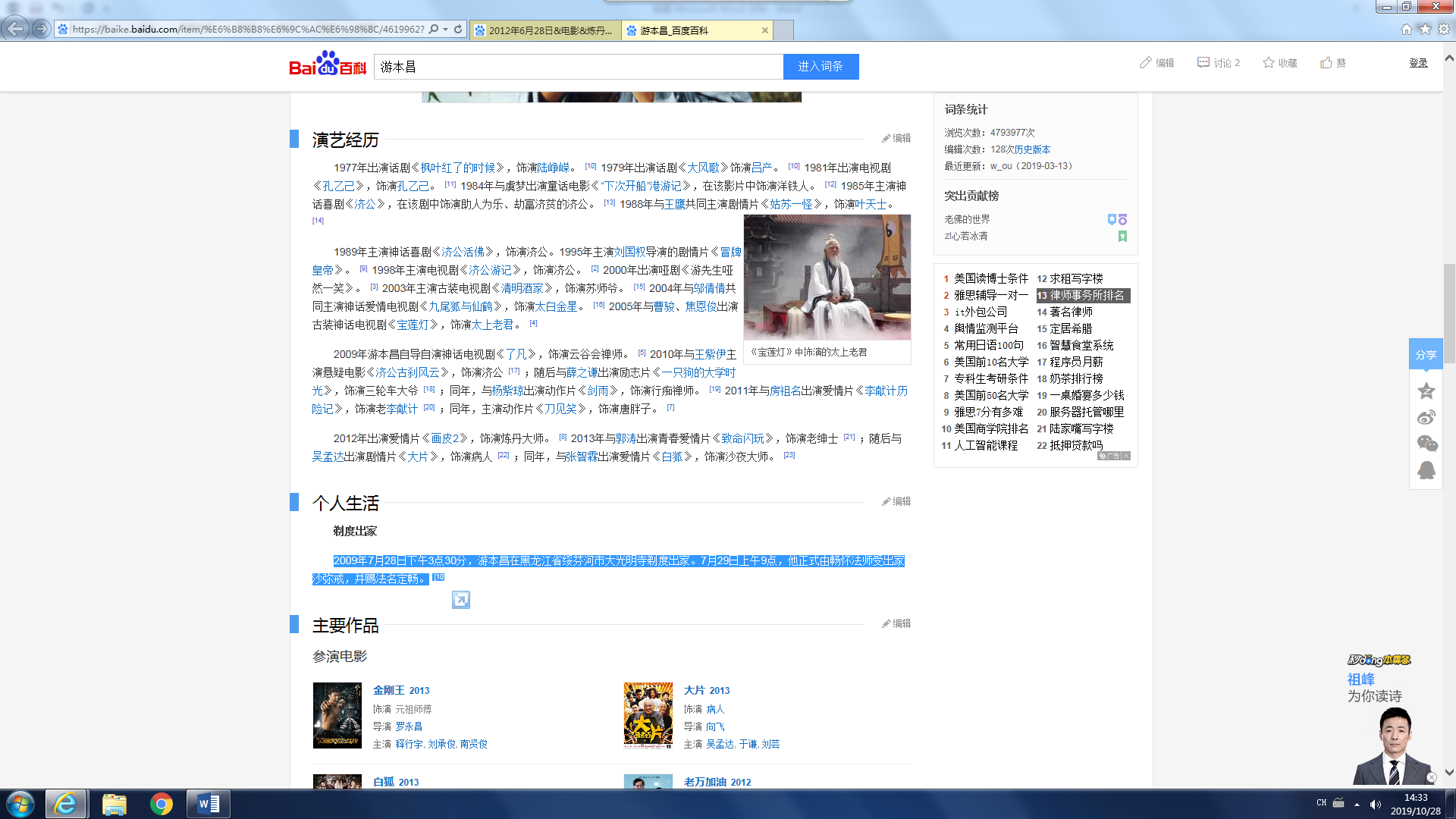Share page via WeChat icon
This screenshot has height=819, width=1456.
point(1426,444)
